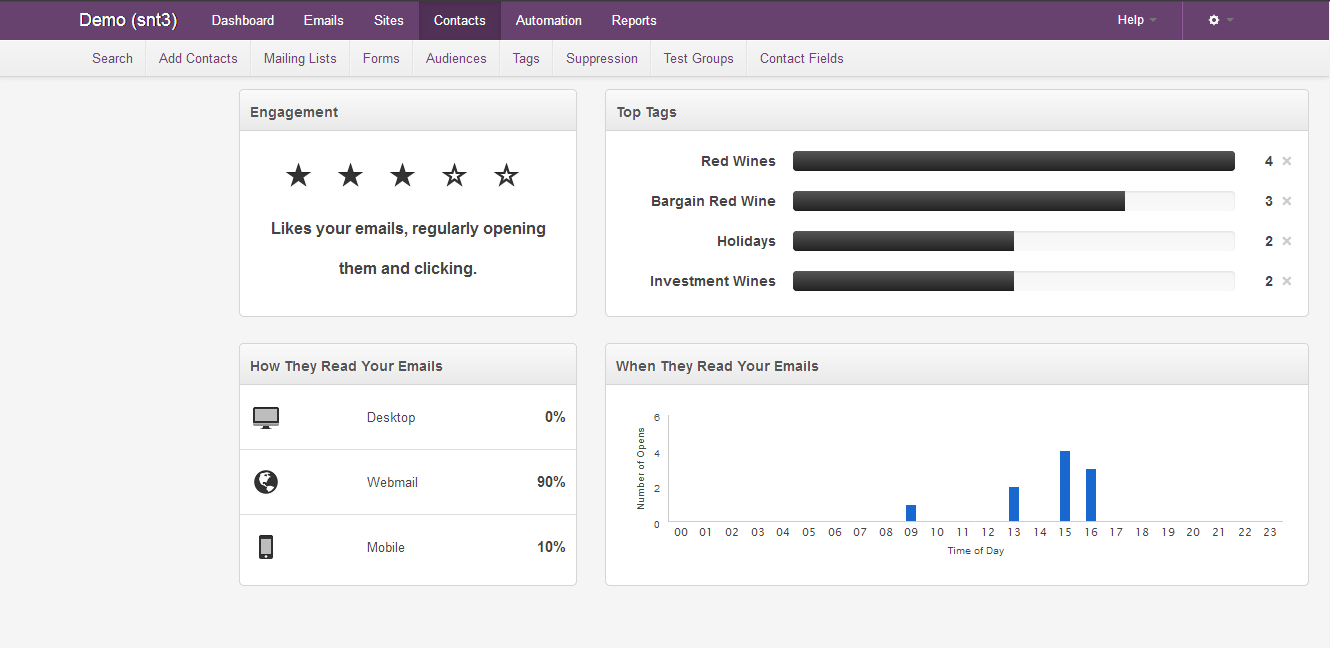Click the Webmail globe icon
This screenshot has width=1330, height=648.
coord(266,482)
